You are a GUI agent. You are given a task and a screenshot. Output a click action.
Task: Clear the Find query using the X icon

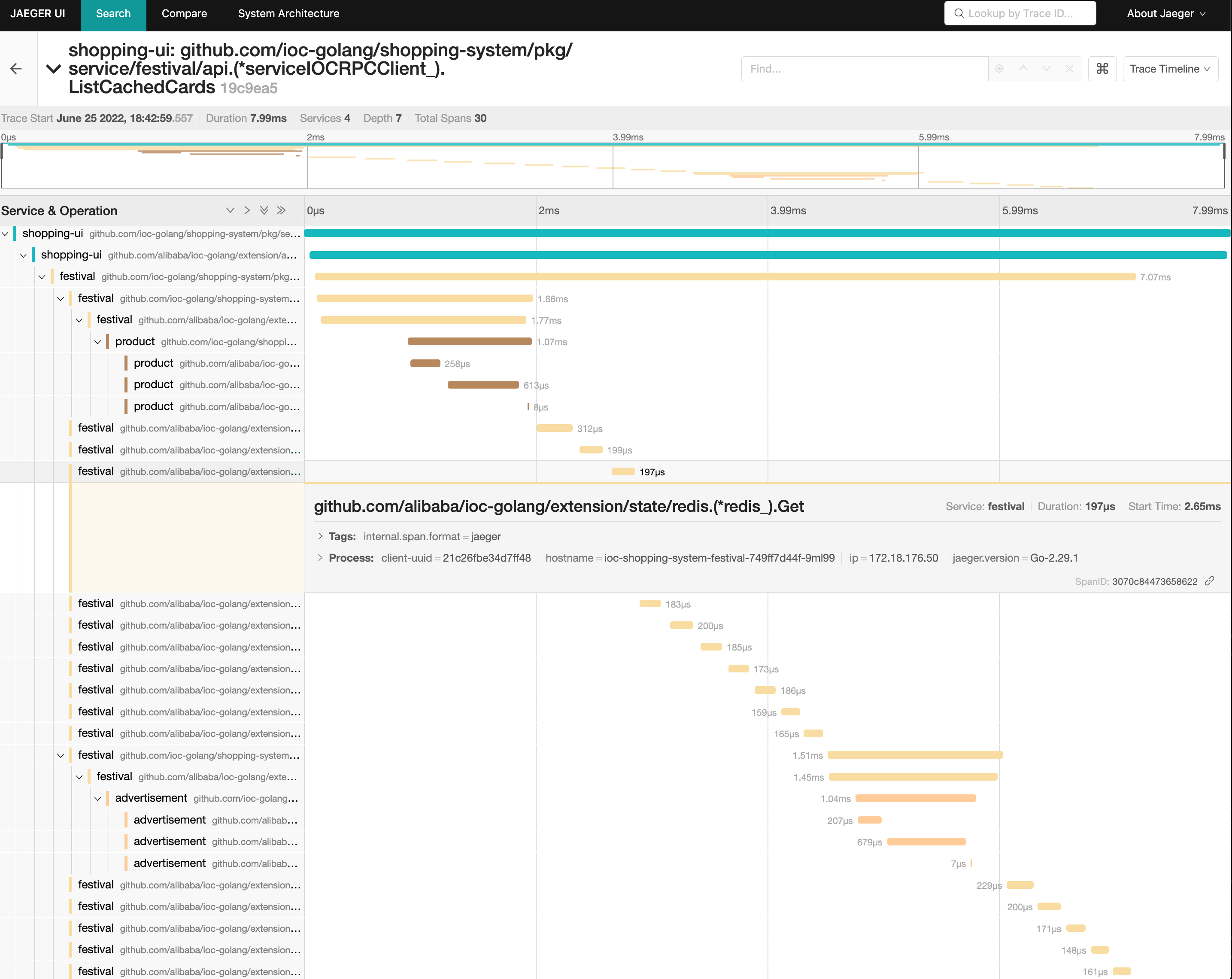1069,69
